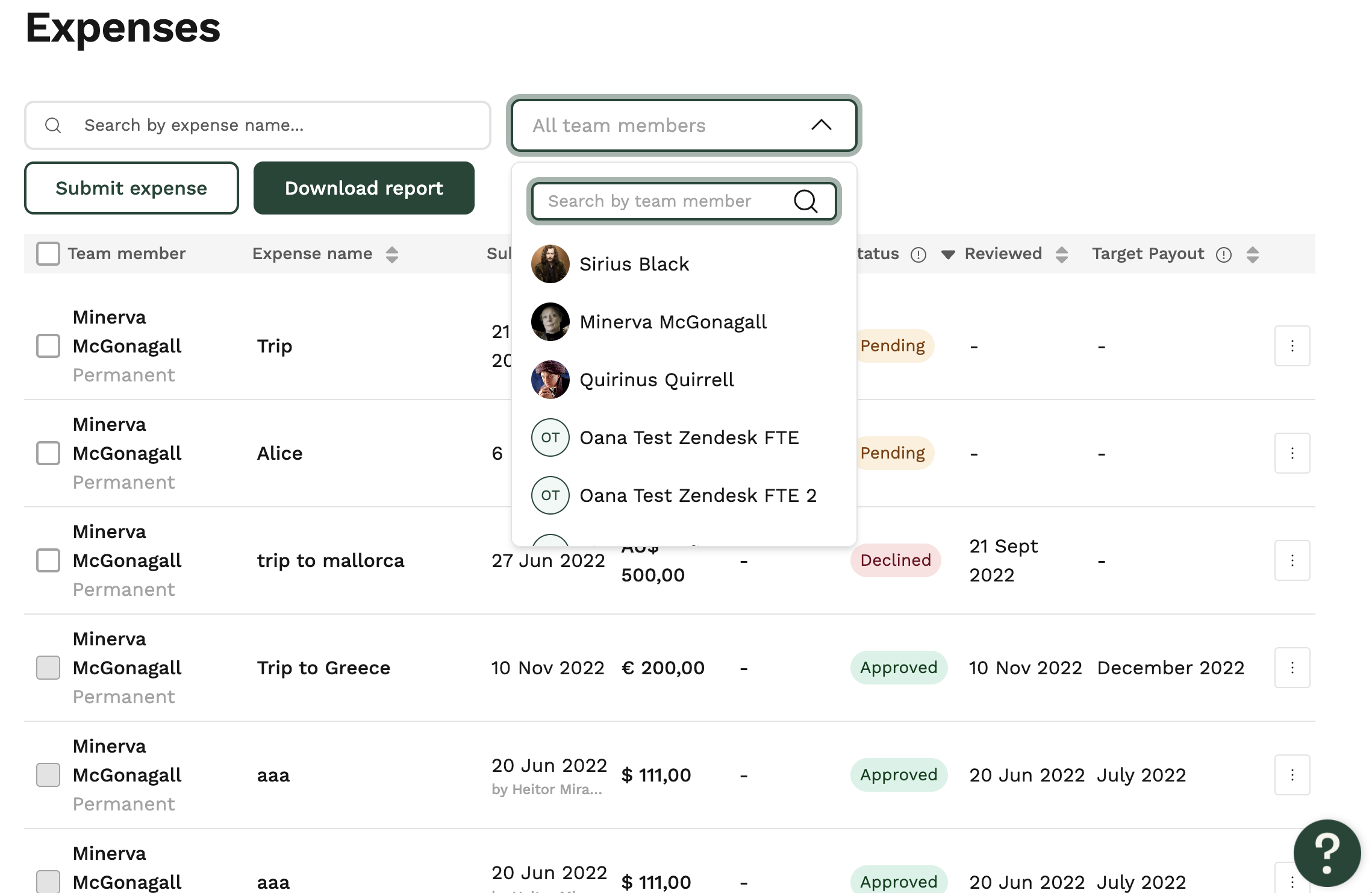Check the Alice expense row checkbox
Screen dimensions: 1372x893
(48, 453)
